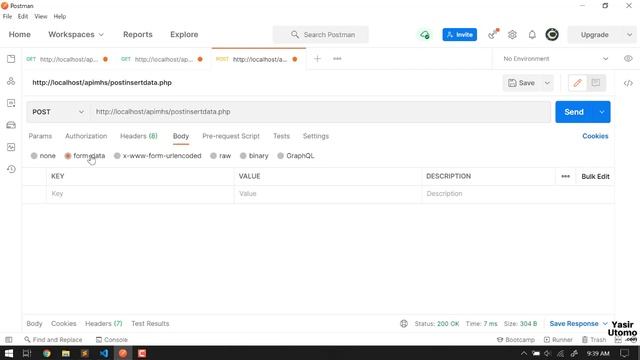The width and height of the screenshot is (640, 360).
Task: Open the APIs sidebar icon
Action: 11,81
